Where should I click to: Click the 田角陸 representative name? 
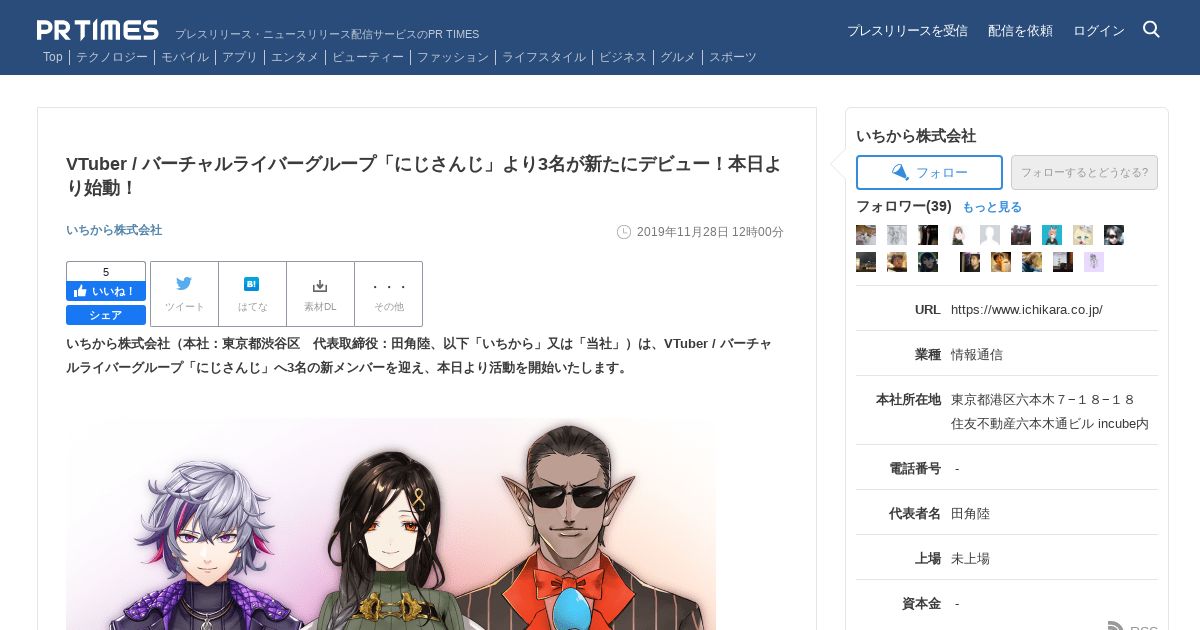coord(970,514)
